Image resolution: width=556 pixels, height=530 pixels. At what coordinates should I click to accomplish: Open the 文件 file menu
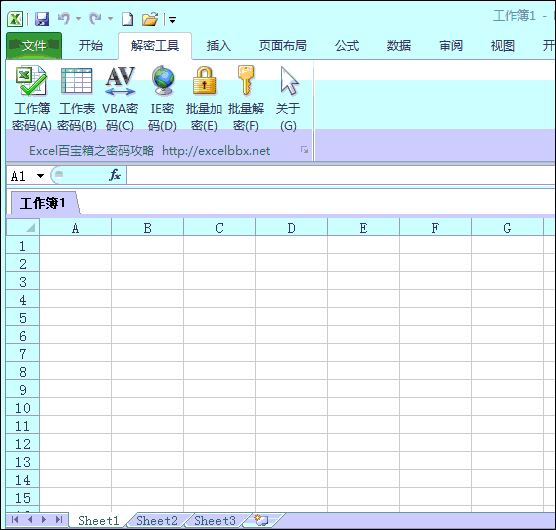pos(34,45)
